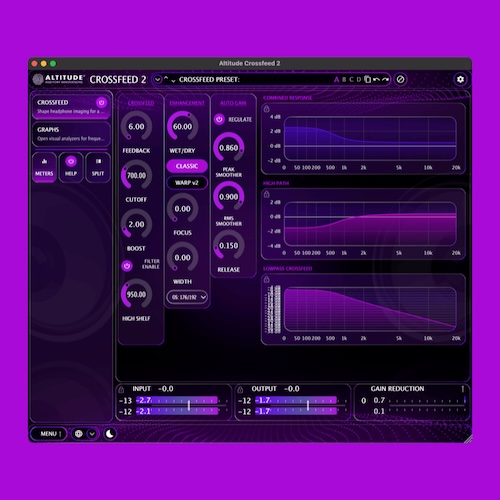Toggle the Crossfeed module power button
This screenshot has width=500, height=500.
(101, 103)
